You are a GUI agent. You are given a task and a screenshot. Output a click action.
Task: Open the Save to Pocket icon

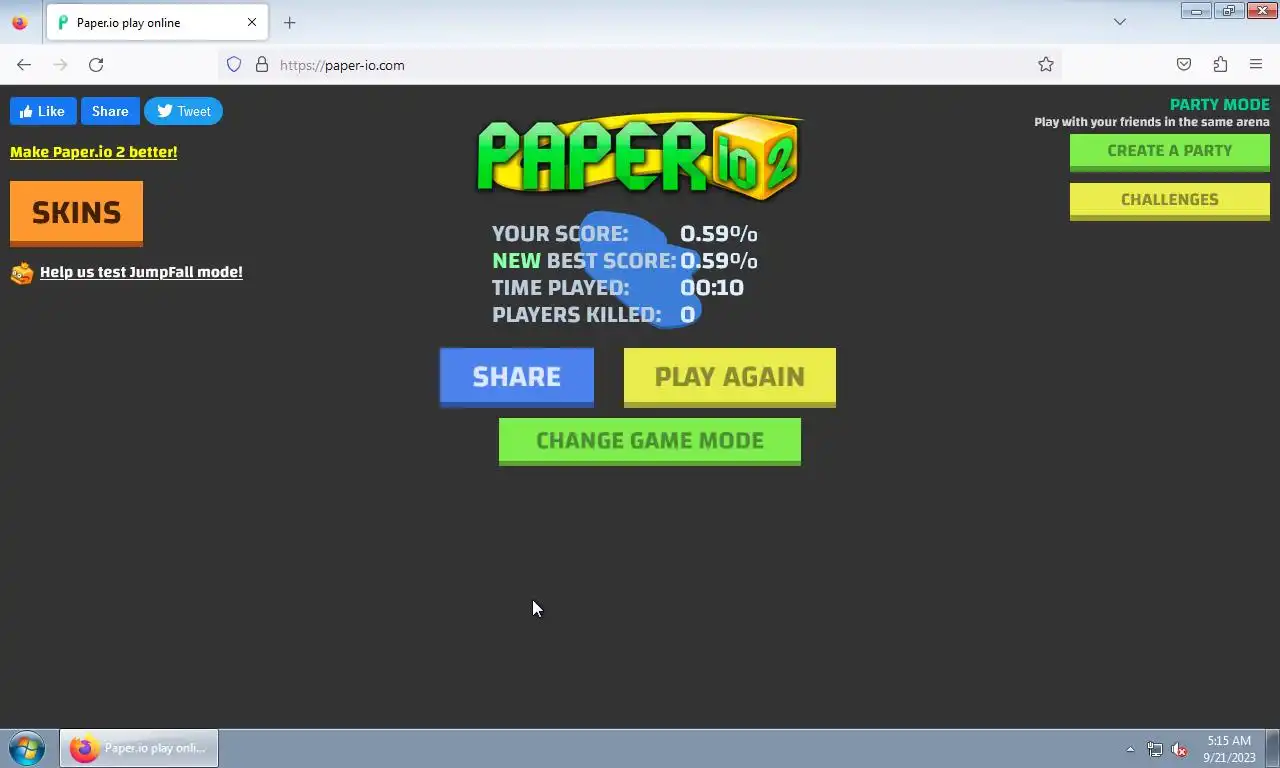click(1184, 64)
